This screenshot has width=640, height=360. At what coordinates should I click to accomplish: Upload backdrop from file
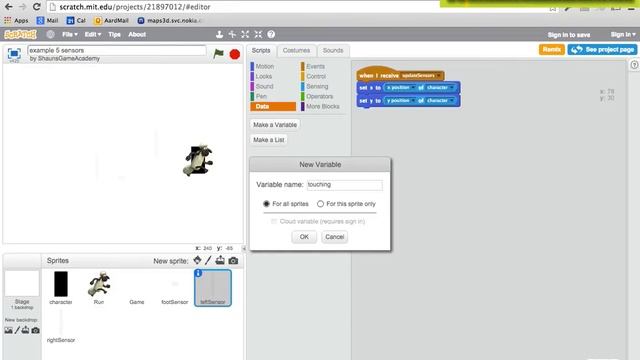point(25,330)
